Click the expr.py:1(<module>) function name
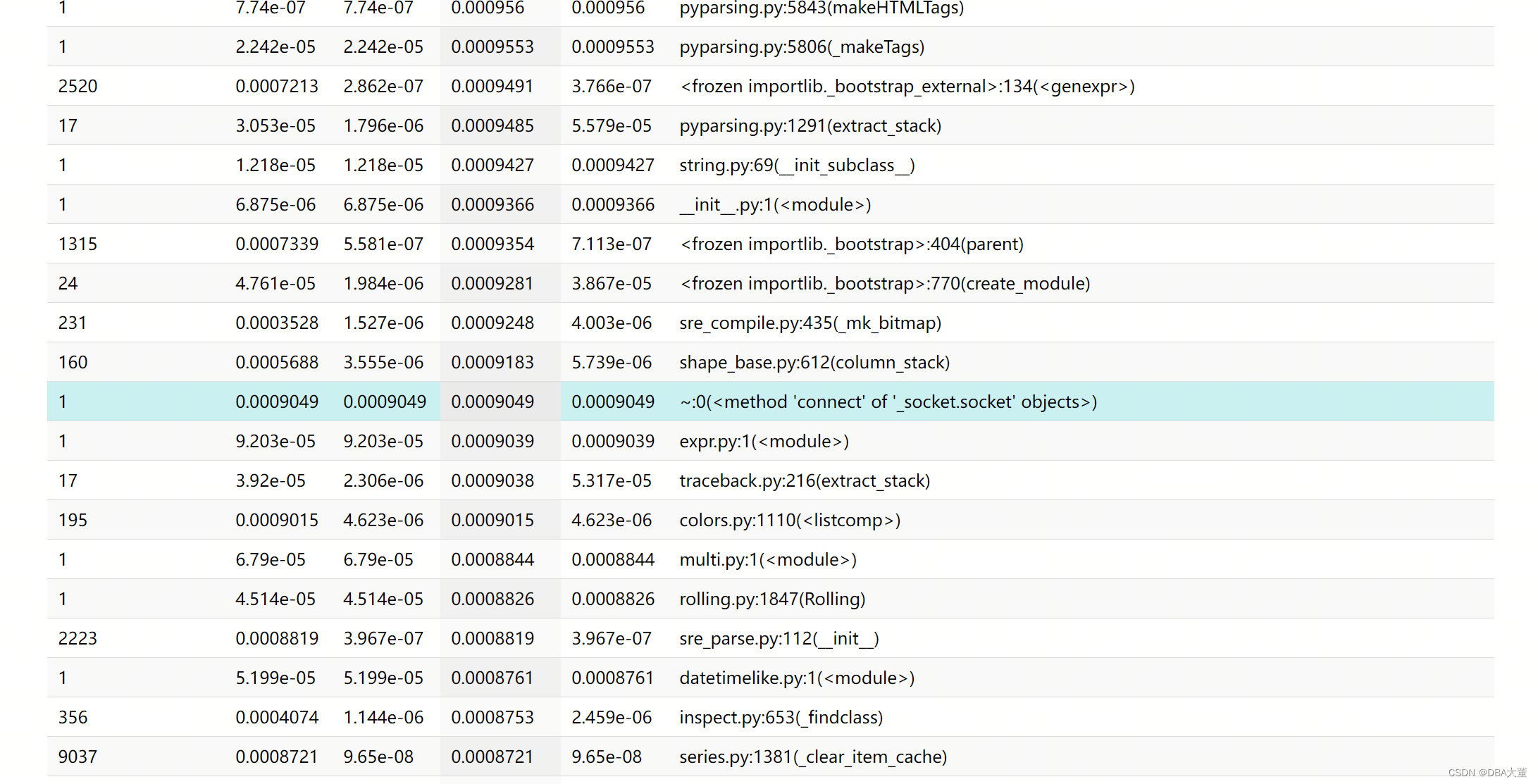 pyautogui.click(x=764, y=441)
